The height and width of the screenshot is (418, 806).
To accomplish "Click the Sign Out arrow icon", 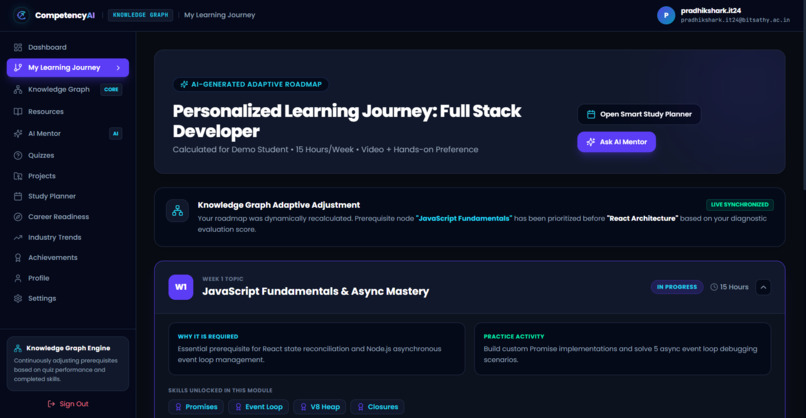I will click(51, 404).
